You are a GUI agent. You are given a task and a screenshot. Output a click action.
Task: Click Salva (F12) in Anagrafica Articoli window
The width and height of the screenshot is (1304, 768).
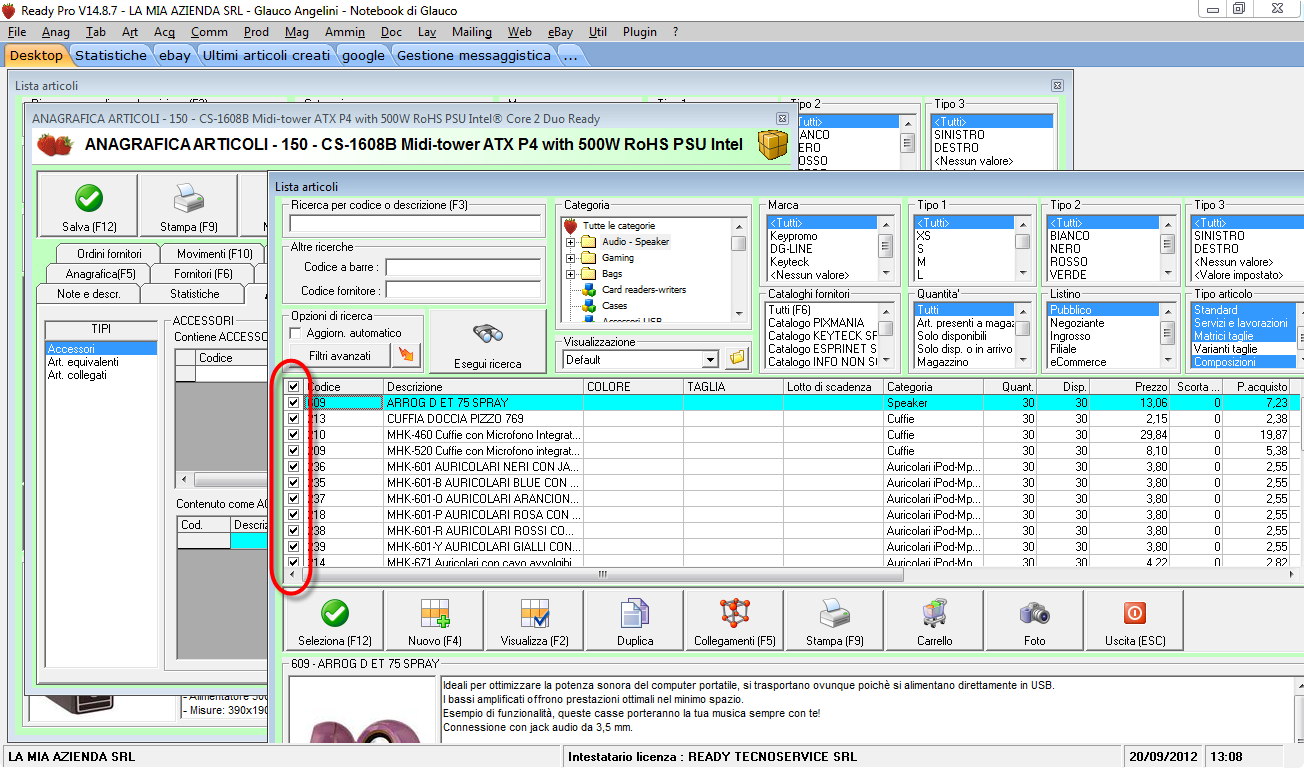click(89, 205)
